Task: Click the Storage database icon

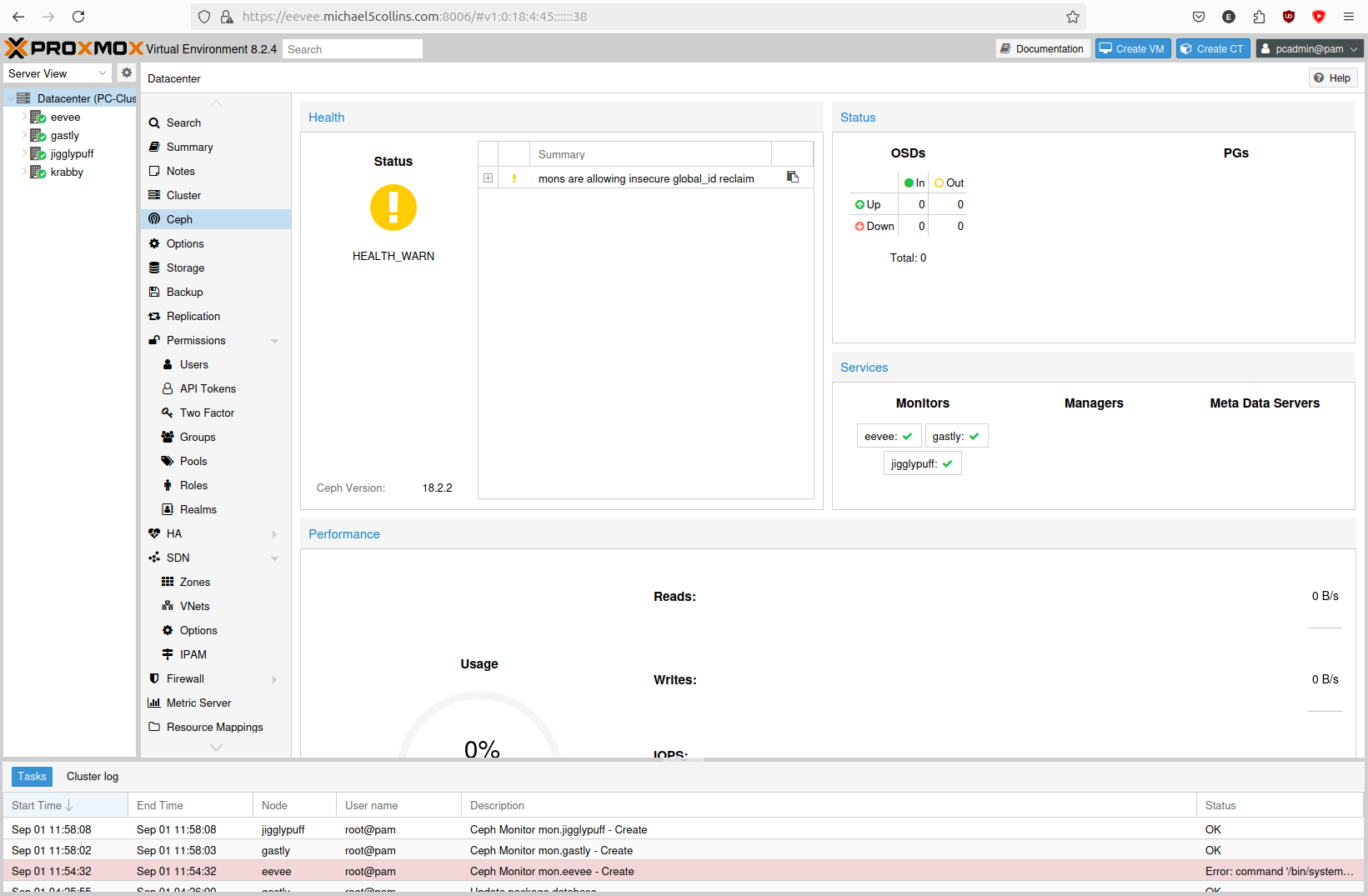Action: 154,268
